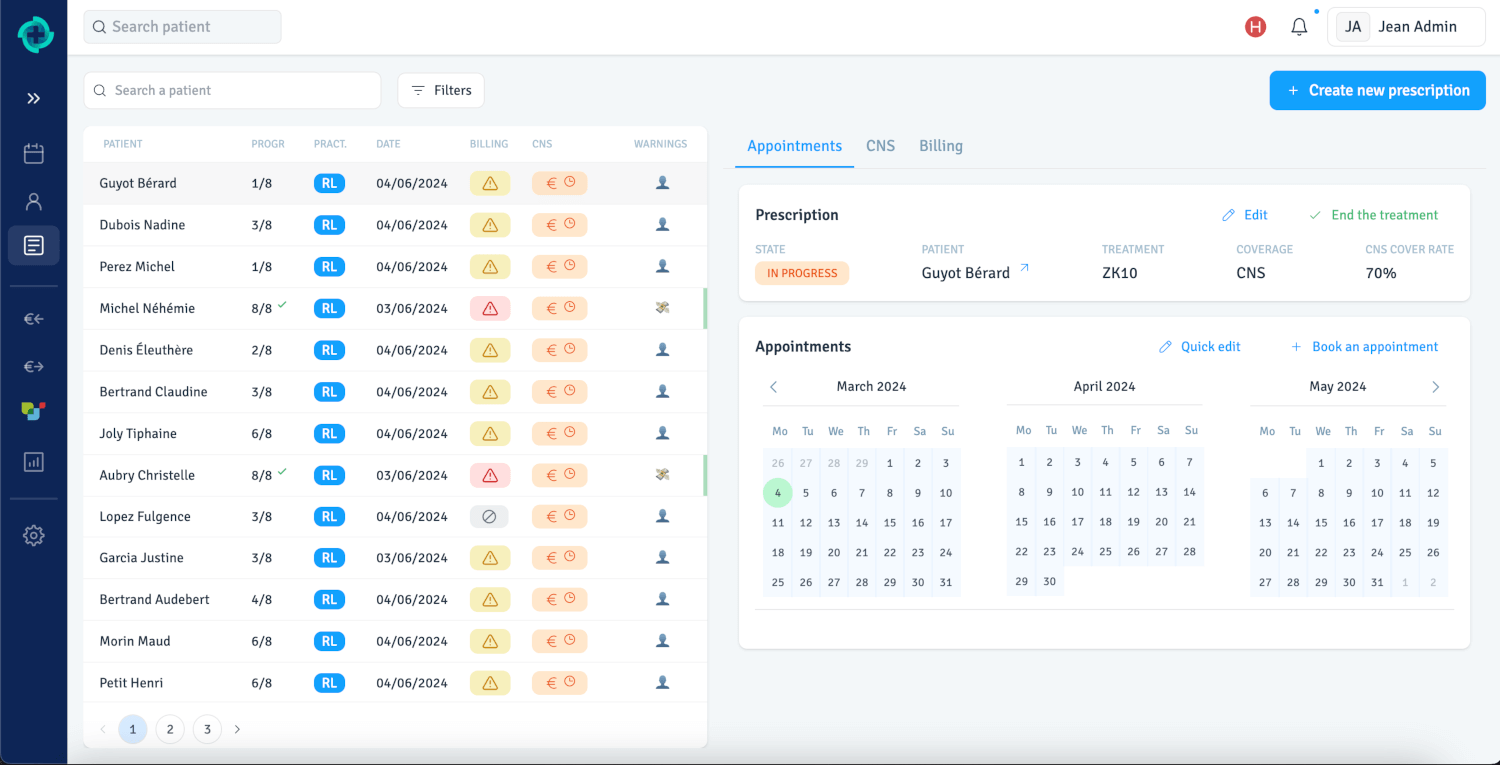Viewport: 1500px width, 765px height.
Task: Go to page 2 of patient list
Action: tap(170, 730)
